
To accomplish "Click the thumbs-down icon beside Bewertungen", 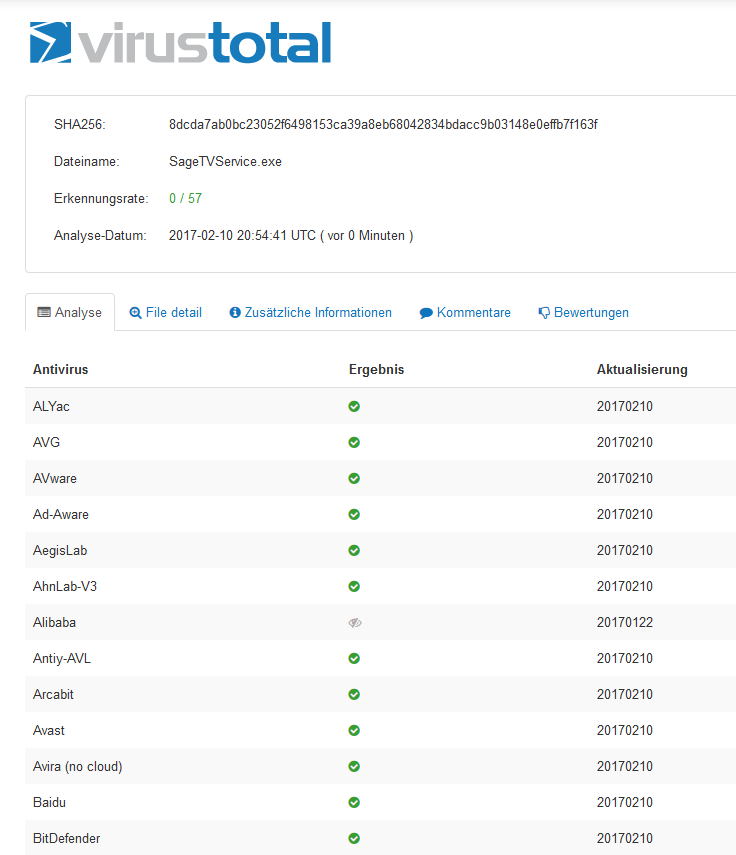I will tap(544, 313).
